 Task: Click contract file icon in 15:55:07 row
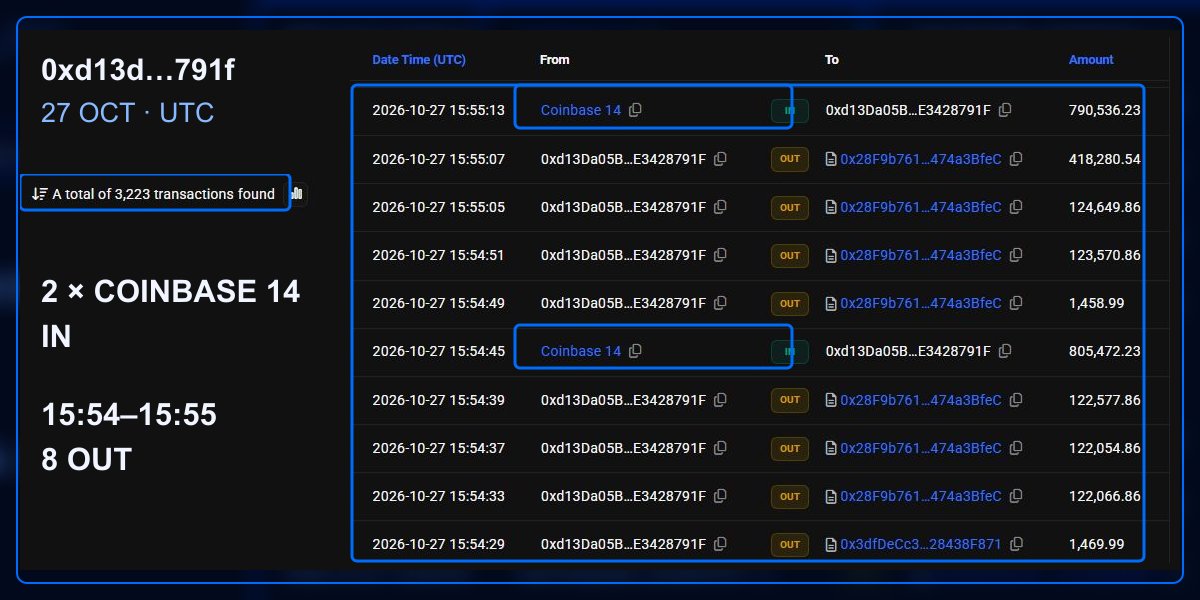click(831, 159)
